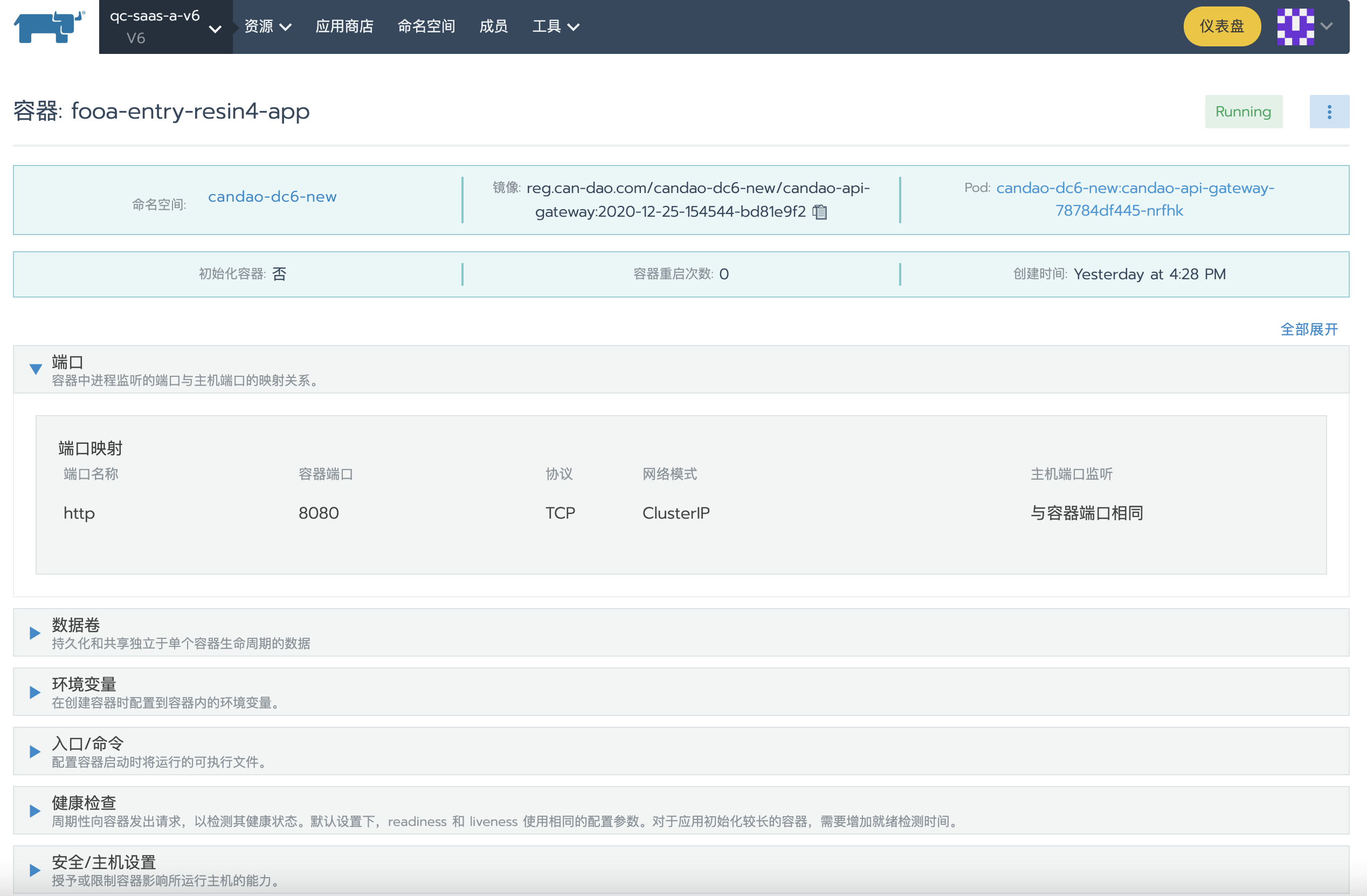The height and width of the screenshot is (896, 1367).
Task: Expand the 入口/命令 section
Action: pos(35,752)
